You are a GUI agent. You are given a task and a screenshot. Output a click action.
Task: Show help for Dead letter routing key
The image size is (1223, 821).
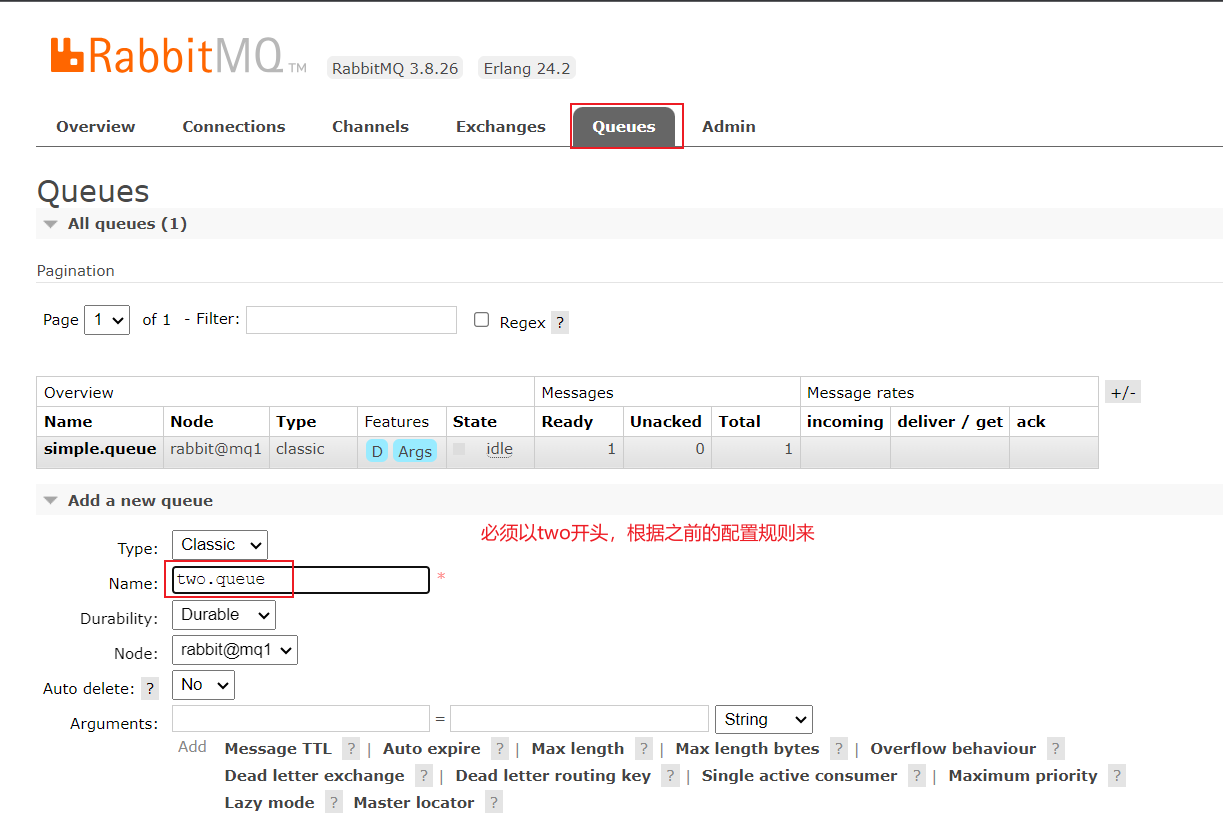tap(671, 776)
